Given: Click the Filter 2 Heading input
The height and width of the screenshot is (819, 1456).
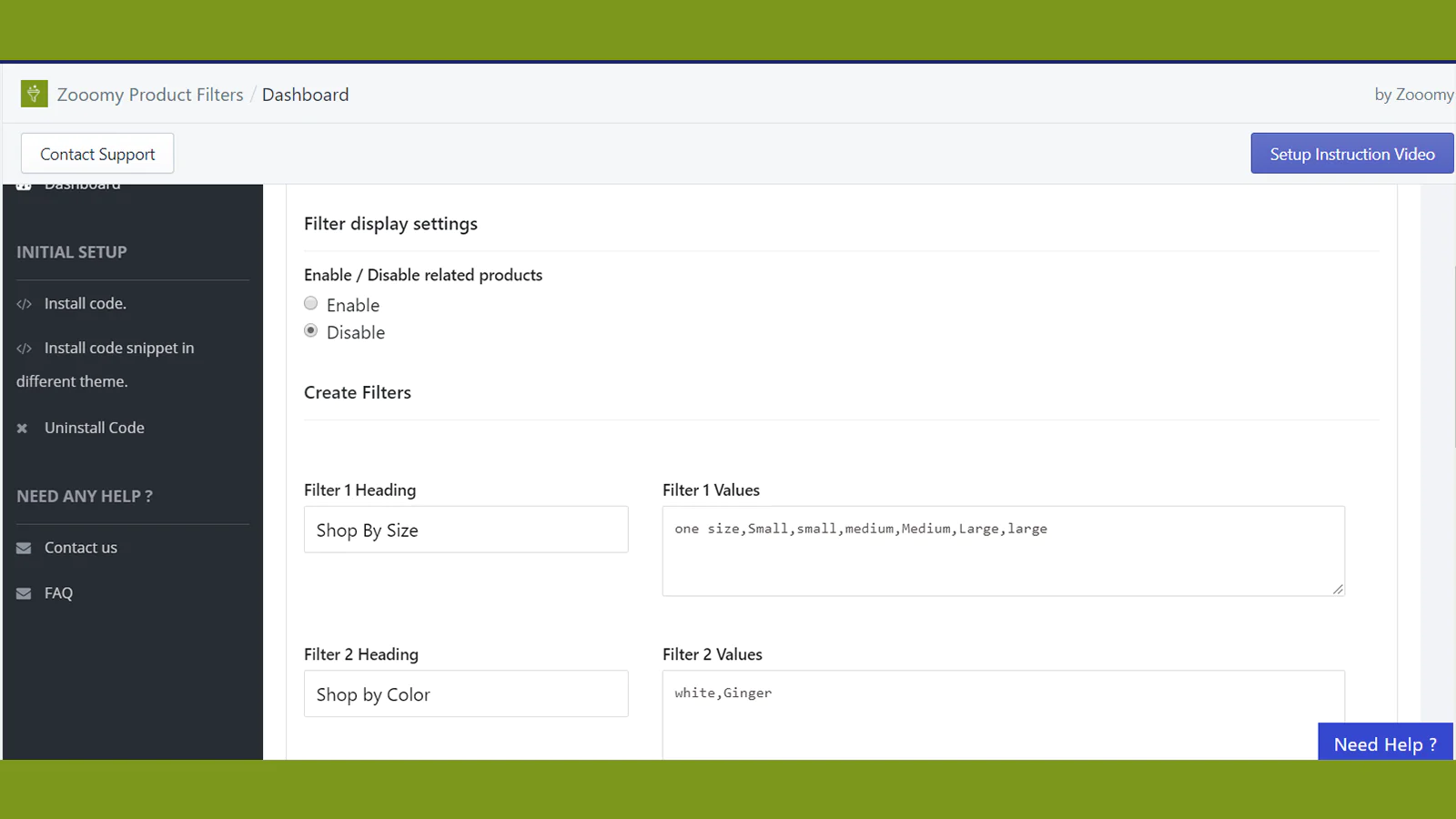Looking at the screenshot, I should (466, 694).
